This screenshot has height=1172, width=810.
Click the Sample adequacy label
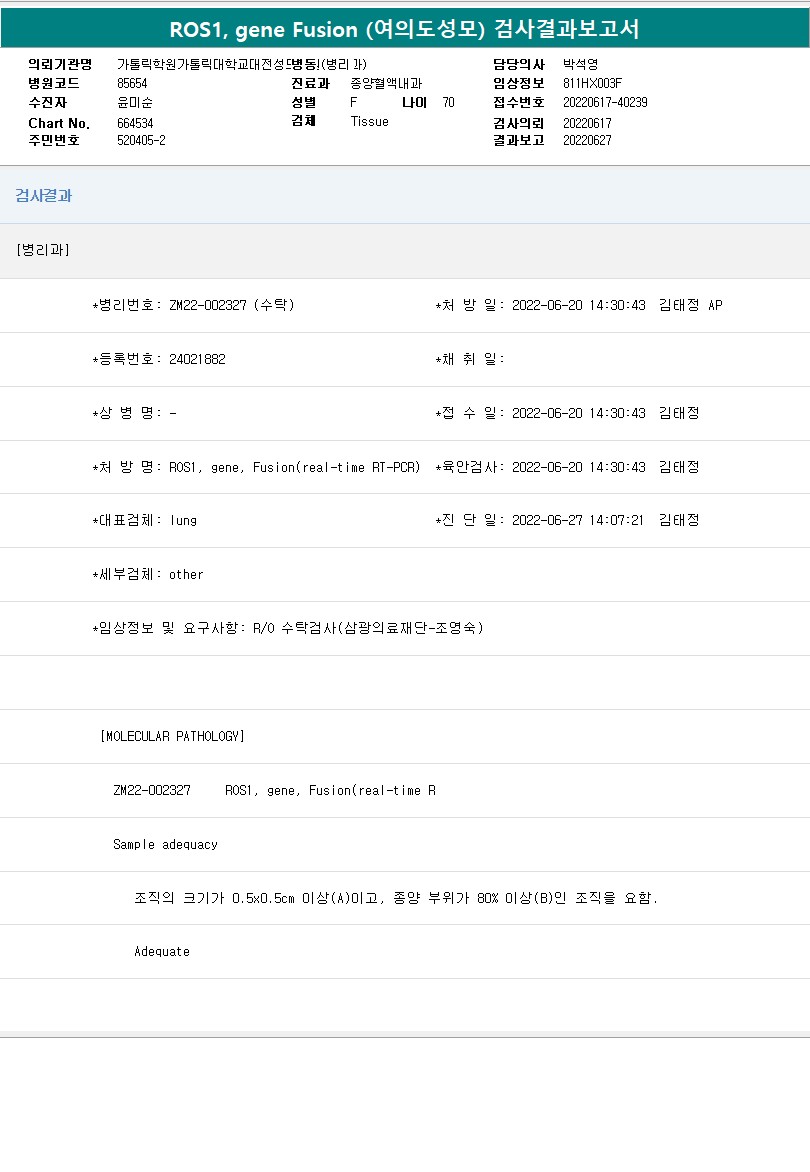coord(165,845)
